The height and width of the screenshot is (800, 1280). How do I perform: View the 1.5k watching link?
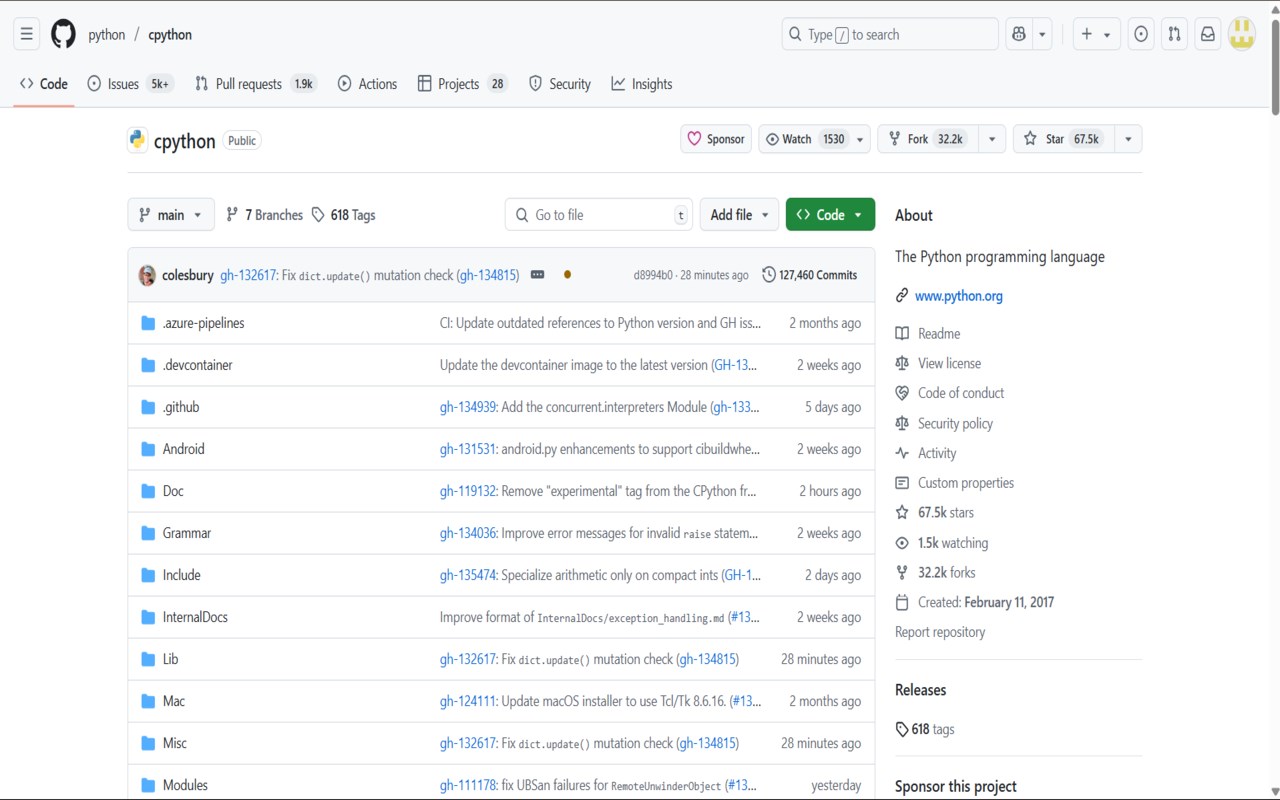point(942,543)
